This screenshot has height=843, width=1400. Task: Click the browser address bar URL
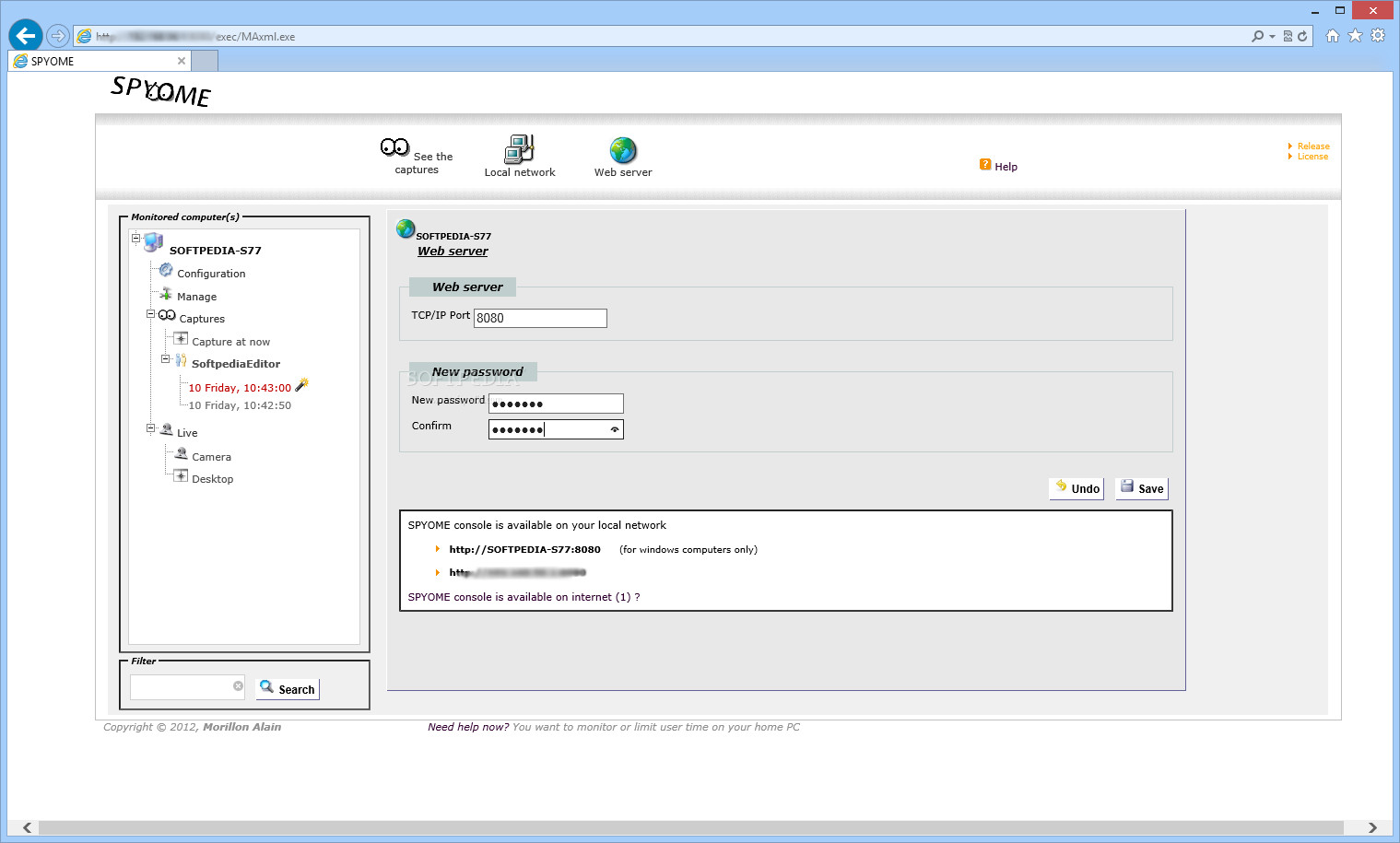[x=195, y=37]
